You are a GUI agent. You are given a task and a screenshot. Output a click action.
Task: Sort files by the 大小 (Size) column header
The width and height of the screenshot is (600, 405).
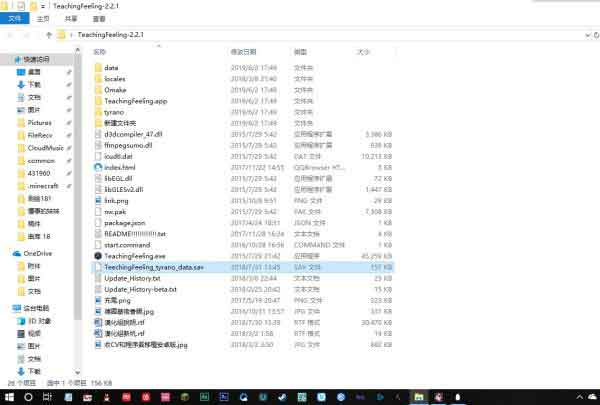[363, 52]
